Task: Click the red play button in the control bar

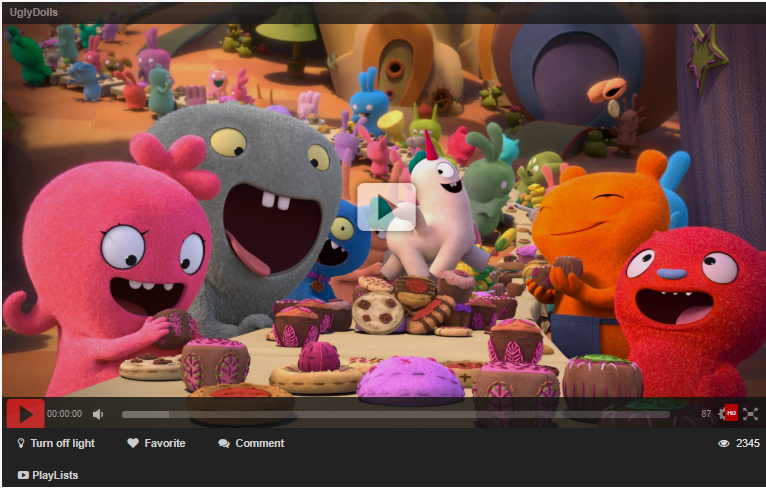Action: click(x=25, y=414)
